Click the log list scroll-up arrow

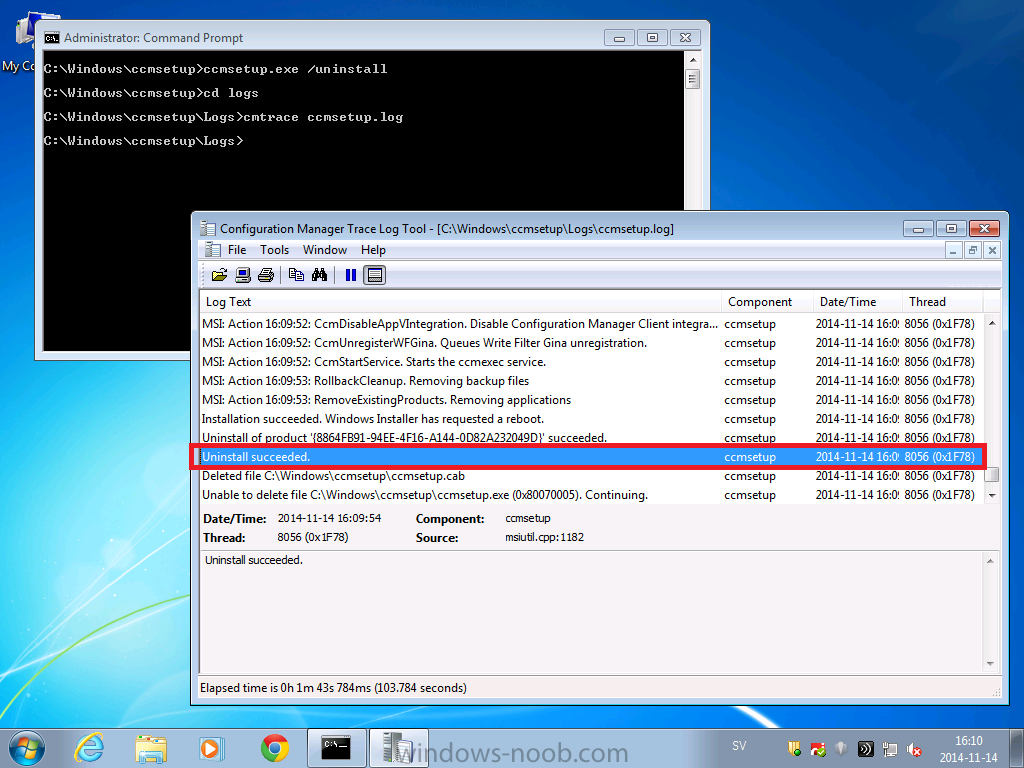pos(992,323)
